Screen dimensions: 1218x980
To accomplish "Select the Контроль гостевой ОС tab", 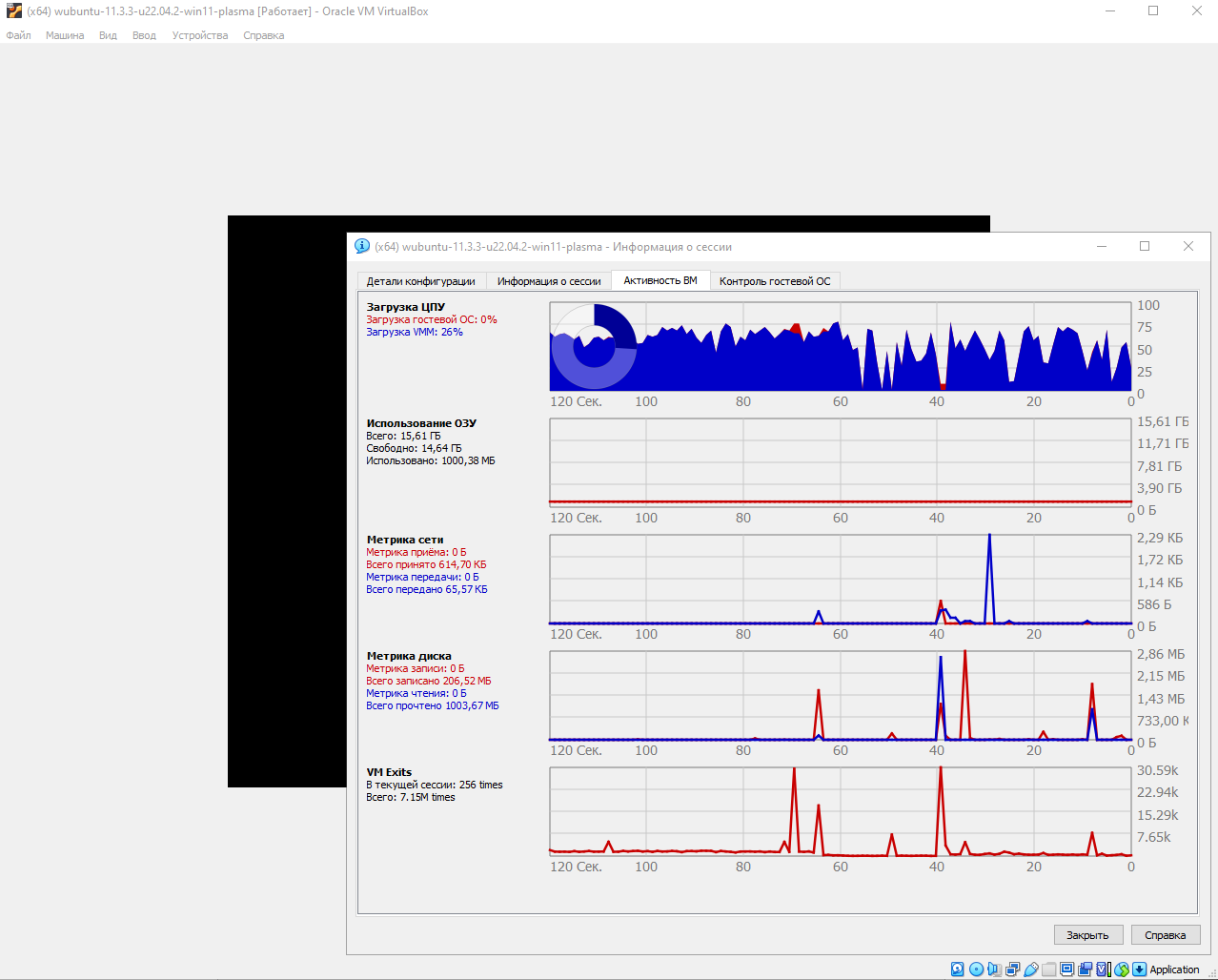I will pyautogui.click(x=775, y=281).
